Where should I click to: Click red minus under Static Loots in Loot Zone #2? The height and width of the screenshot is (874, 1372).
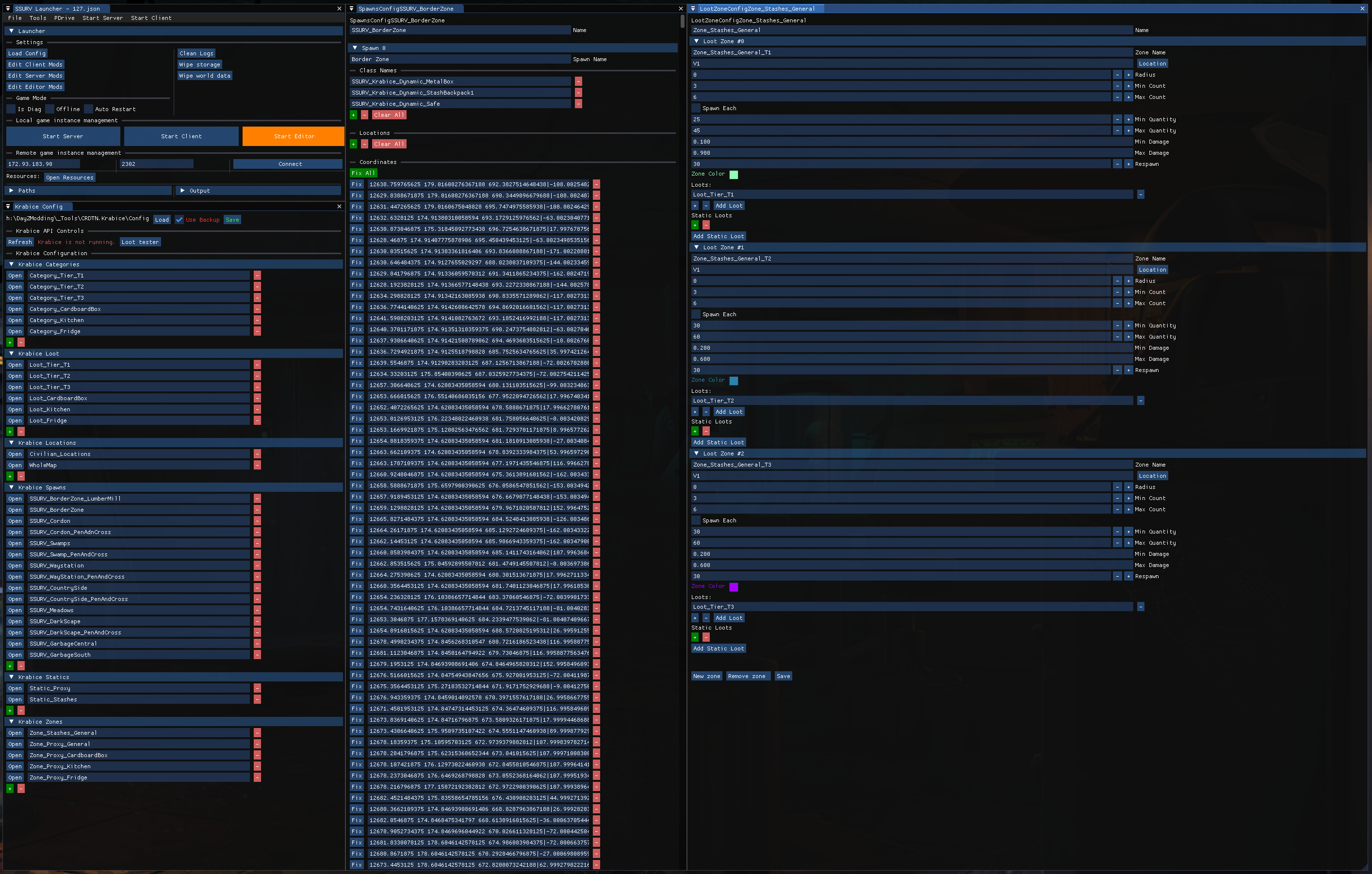tap(706, 637)
